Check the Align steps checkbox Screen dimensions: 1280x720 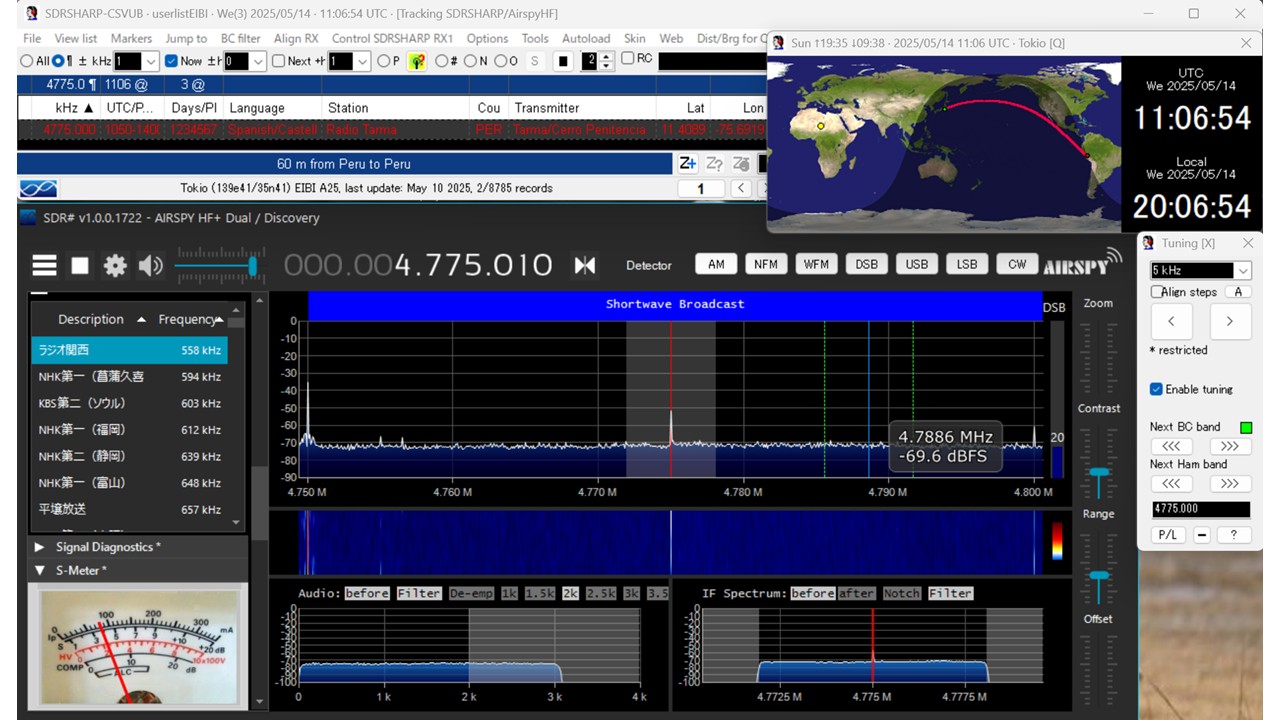pyautogui.click(x=1157, y=292)
